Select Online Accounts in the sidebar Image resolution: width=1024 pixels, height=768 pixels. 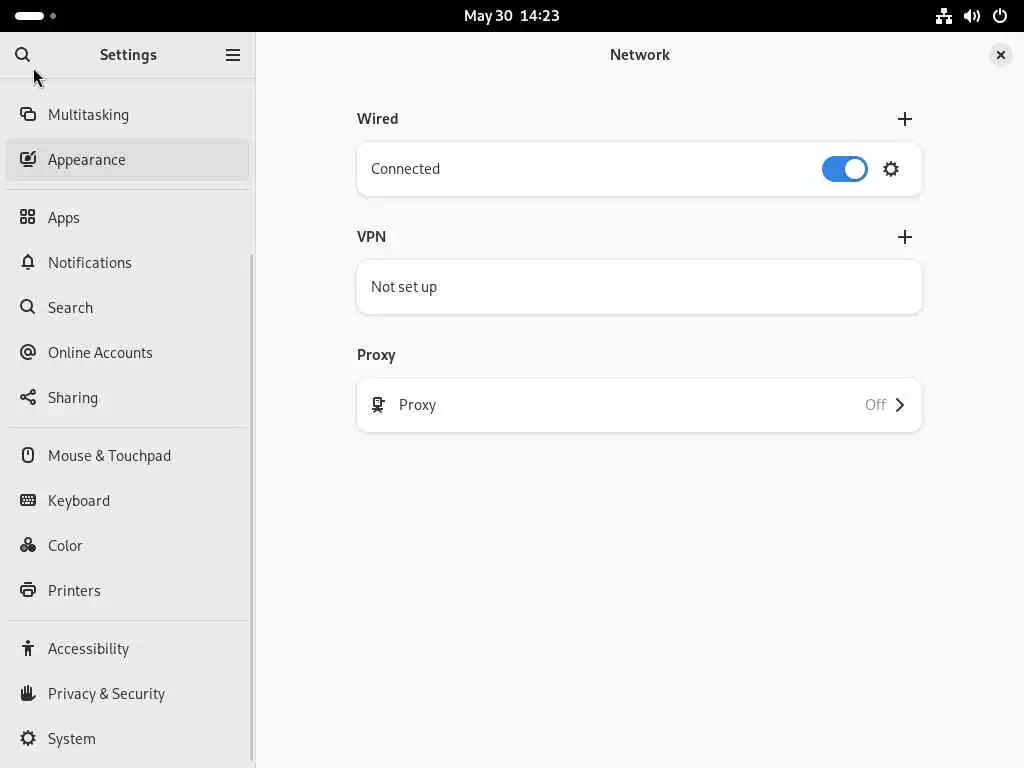128,352
